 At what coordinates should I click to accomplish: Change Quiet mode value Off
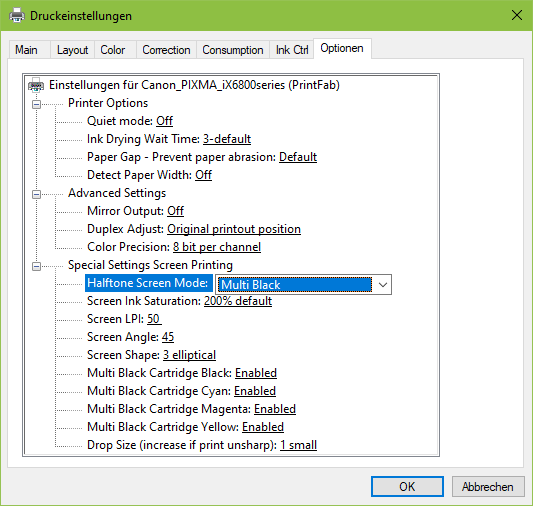(165, 121)
